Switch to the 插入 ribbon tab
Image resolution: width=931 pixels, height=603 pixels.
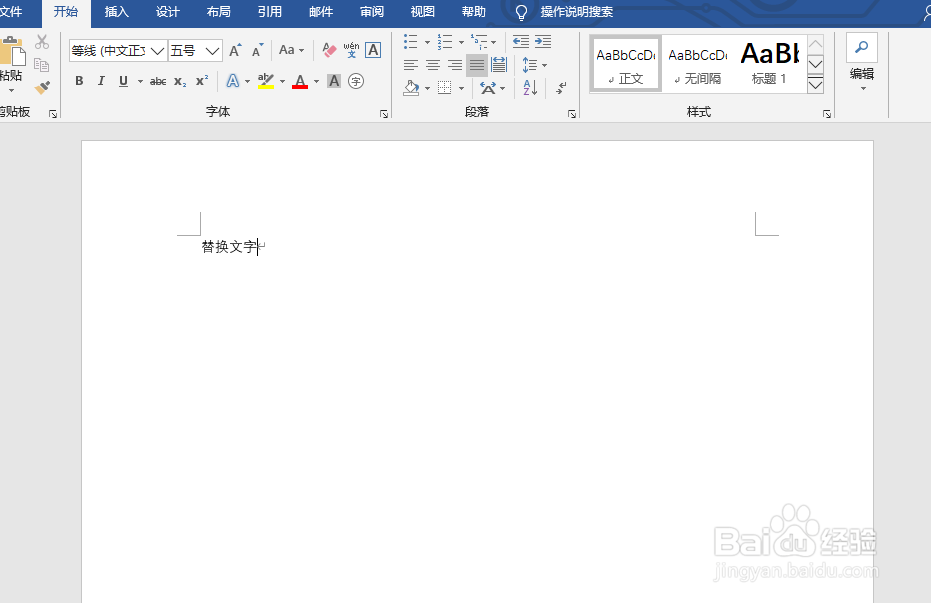(116, 12)
